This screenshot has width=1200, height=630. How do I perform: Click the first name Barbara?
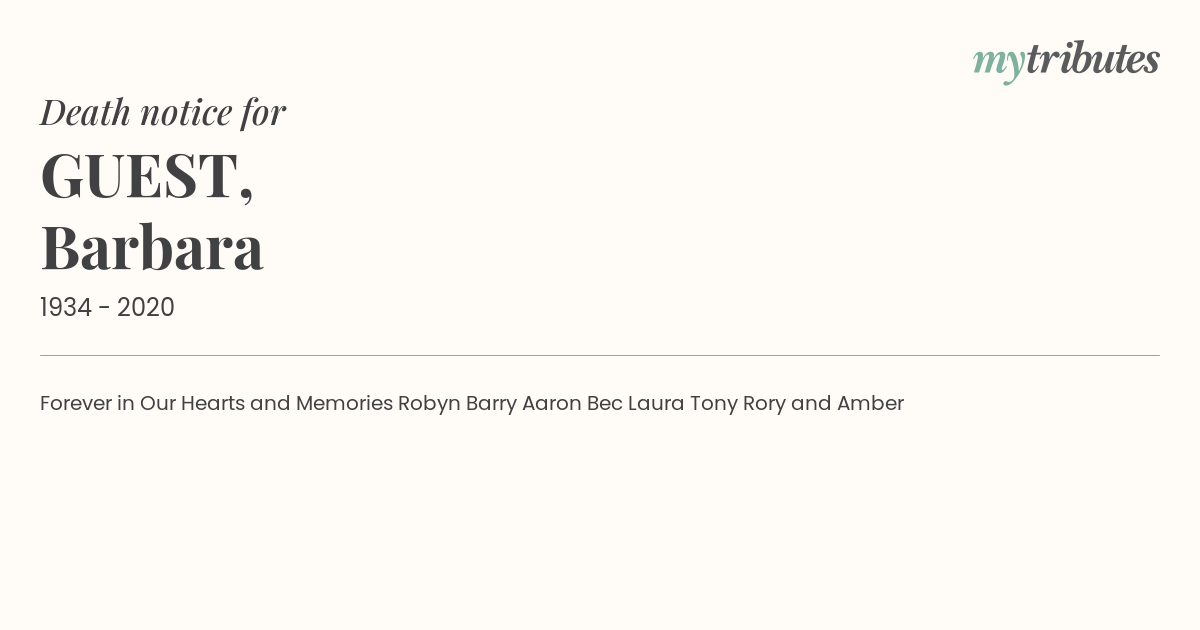tap(152, 248)
